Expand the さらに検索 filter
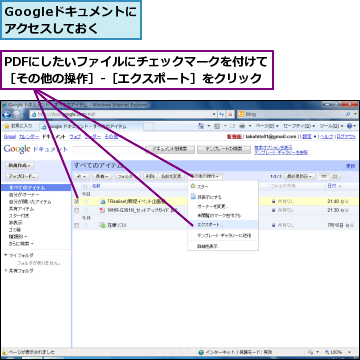 21,244
